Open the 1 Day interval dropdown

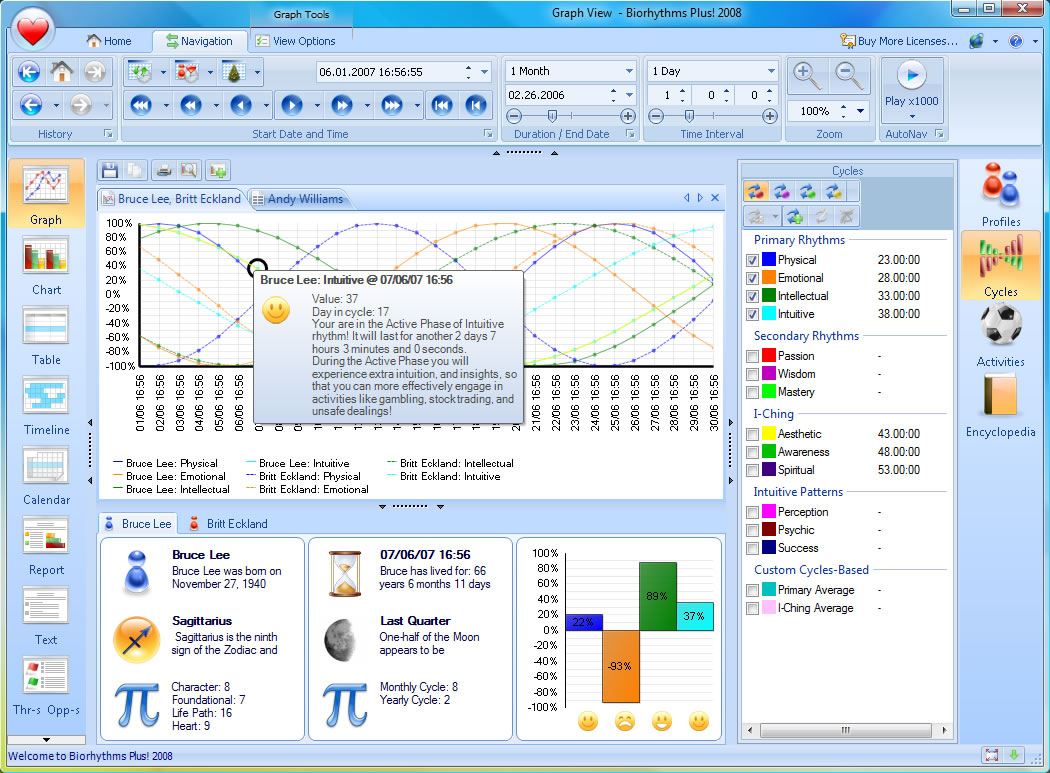[771, 71]
